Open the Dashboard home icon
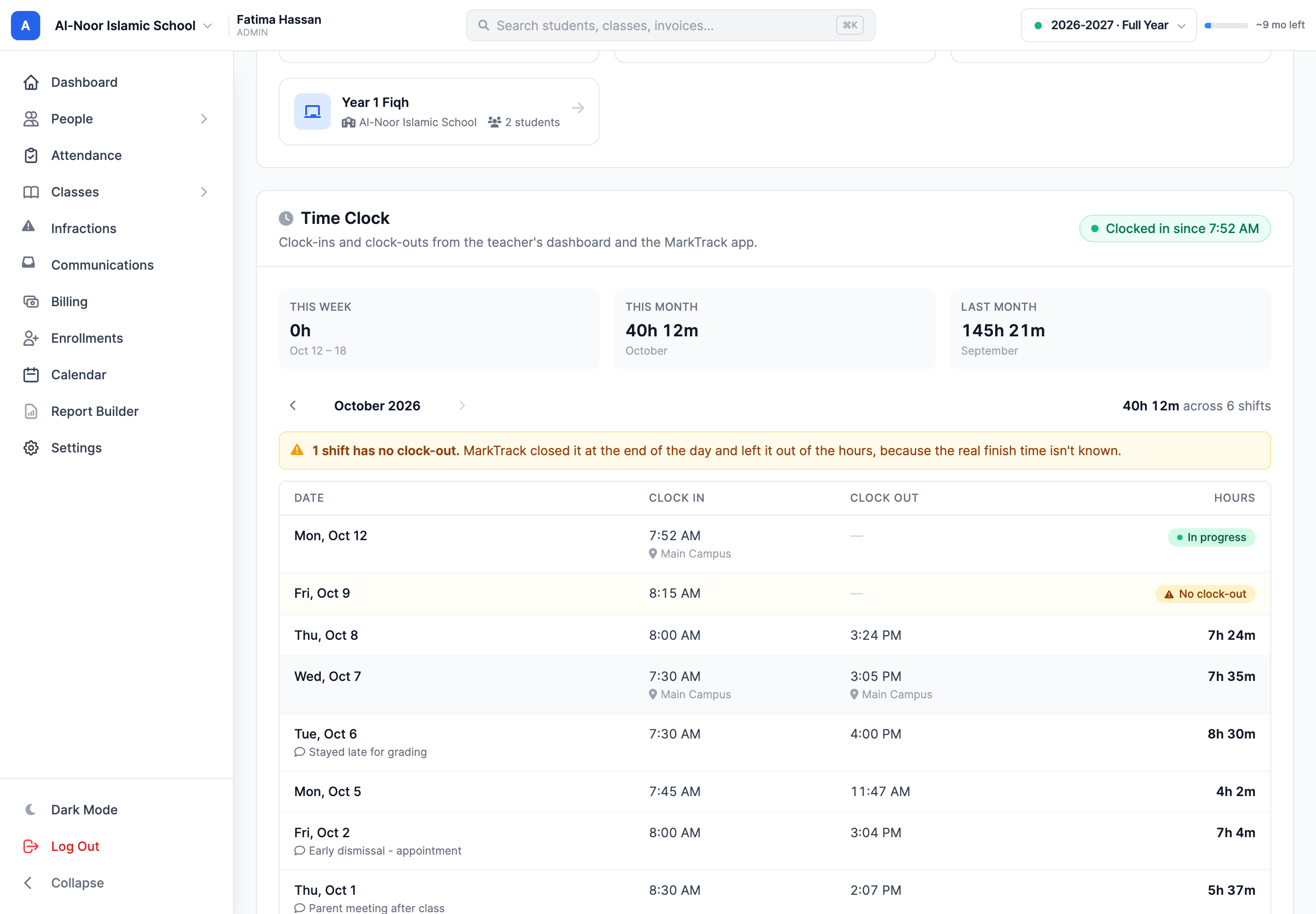The height and width of the screenshot is (914, 1316). (31, 82)
